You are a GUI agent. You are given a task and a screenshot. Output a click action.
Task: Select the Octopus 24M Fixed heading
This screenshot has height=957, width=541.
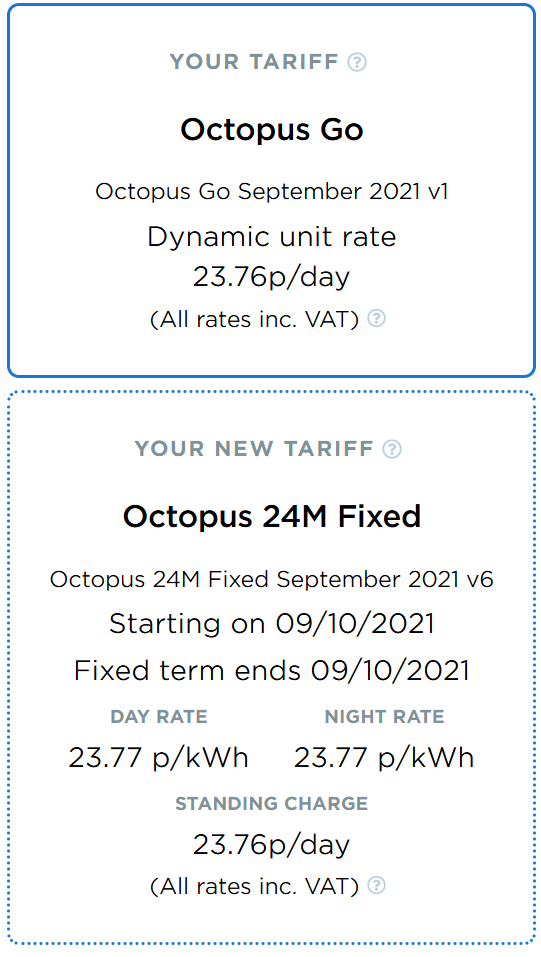(x=272, y=516)
